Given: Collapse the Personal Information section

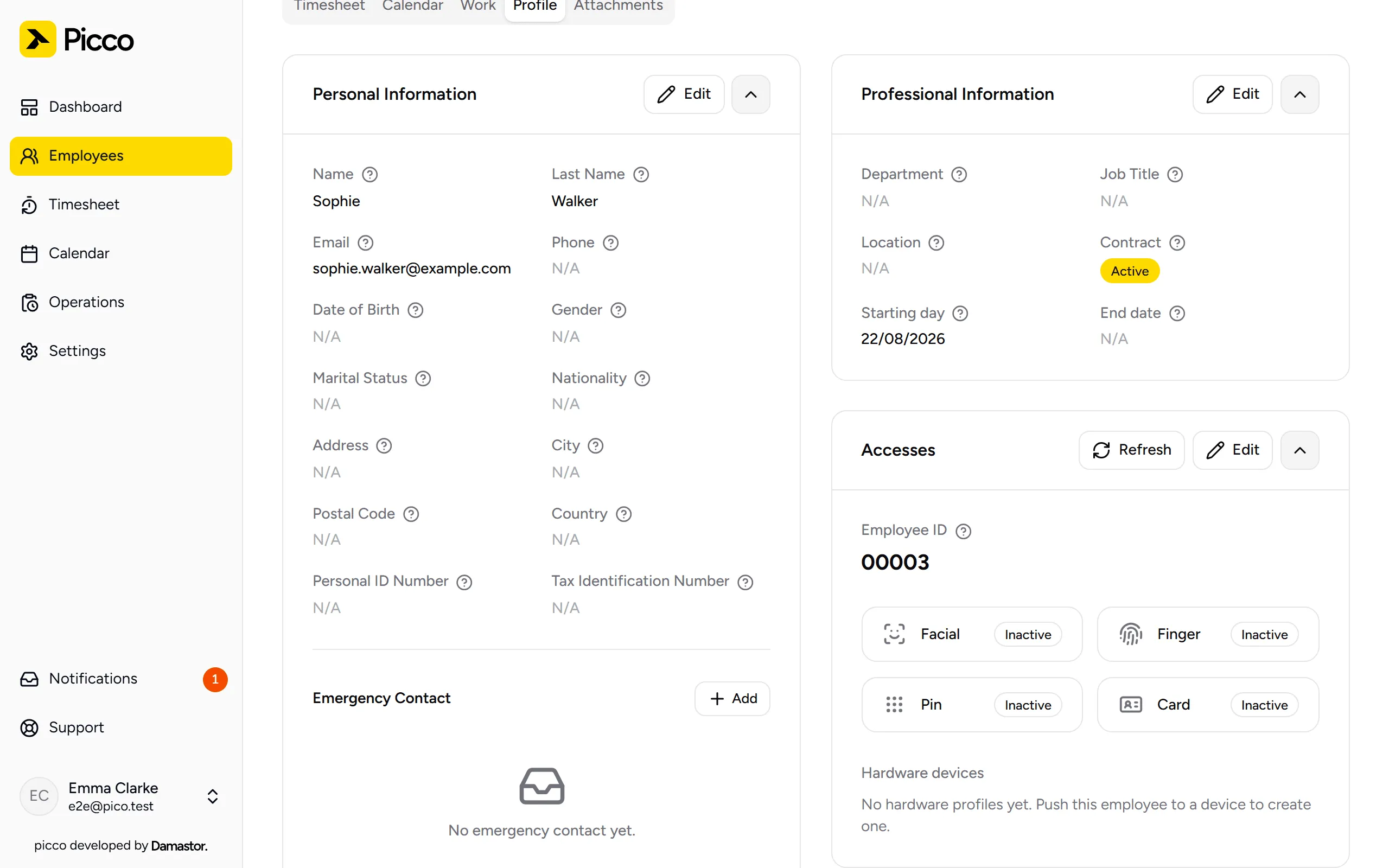Looking at the screenshot, I should 751,94.
